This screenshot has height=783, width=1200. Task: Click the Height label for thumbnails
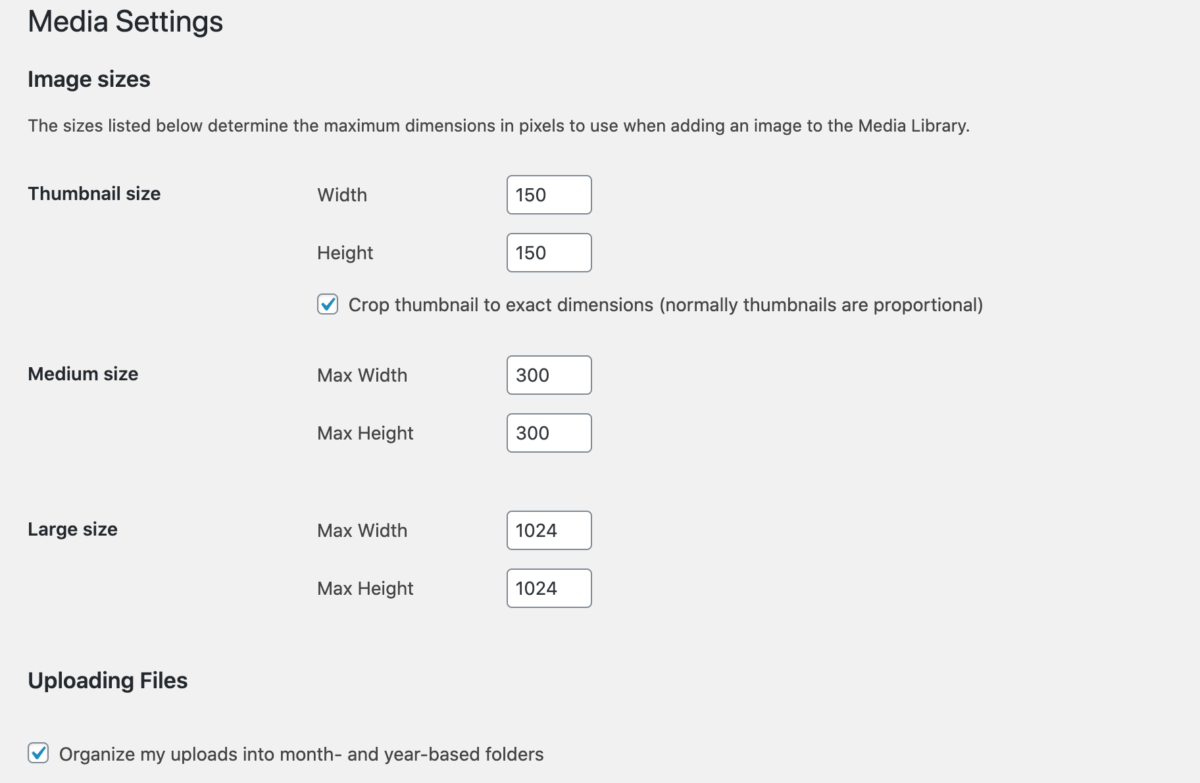click(345, 253)
